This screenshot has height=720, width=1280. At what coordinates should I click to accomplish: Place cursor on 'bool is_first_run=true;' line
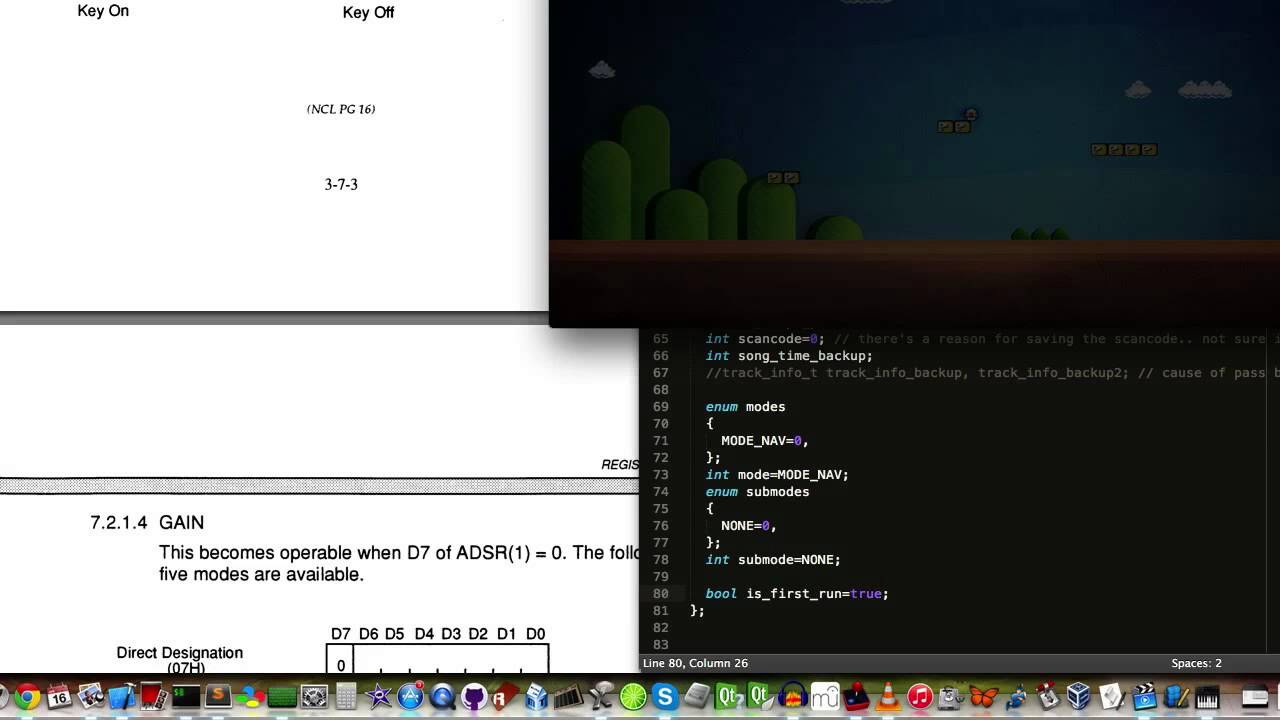(797, 594)
